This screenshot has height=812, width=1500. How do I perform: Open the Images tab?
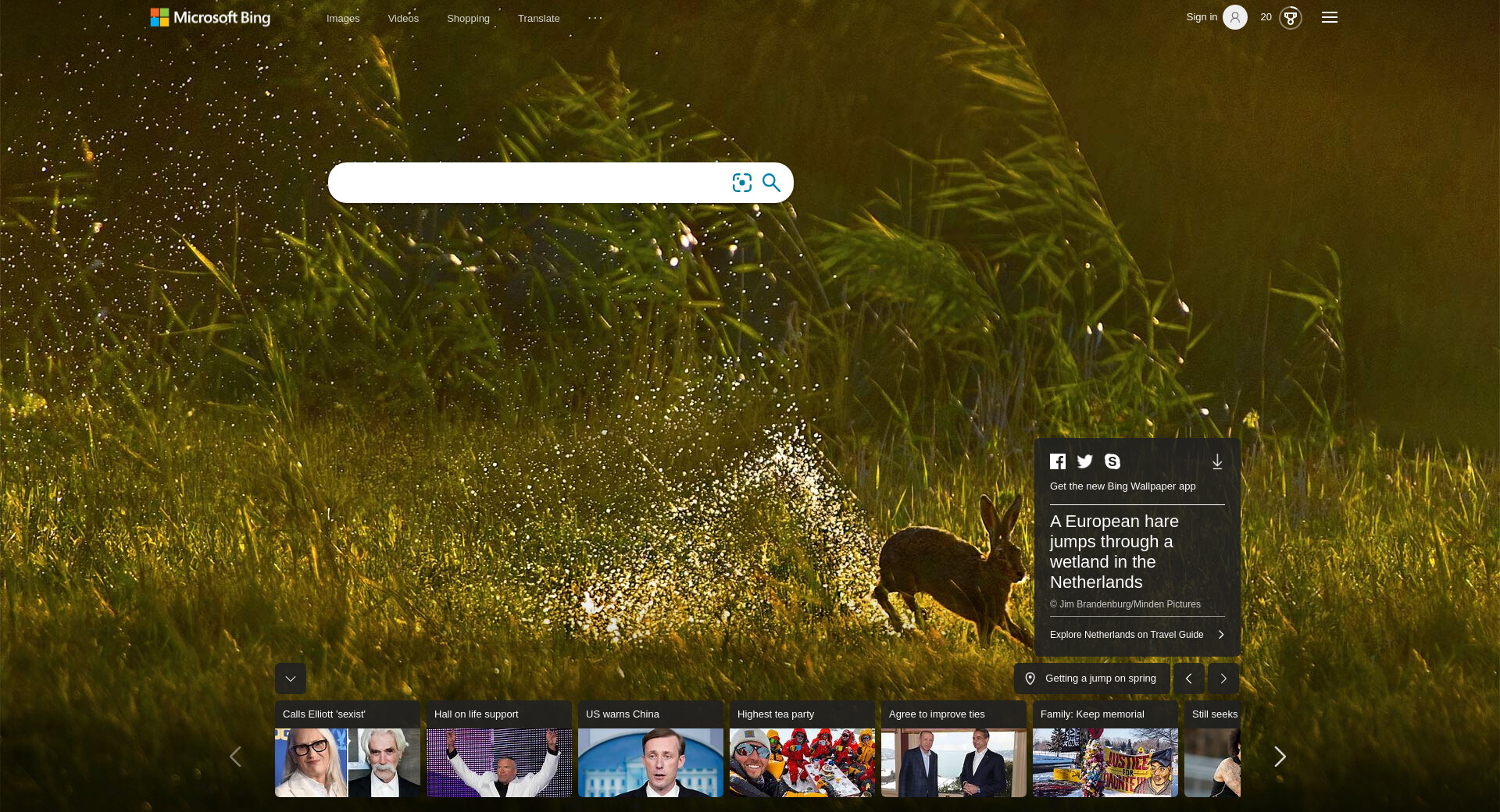point(343,19)
